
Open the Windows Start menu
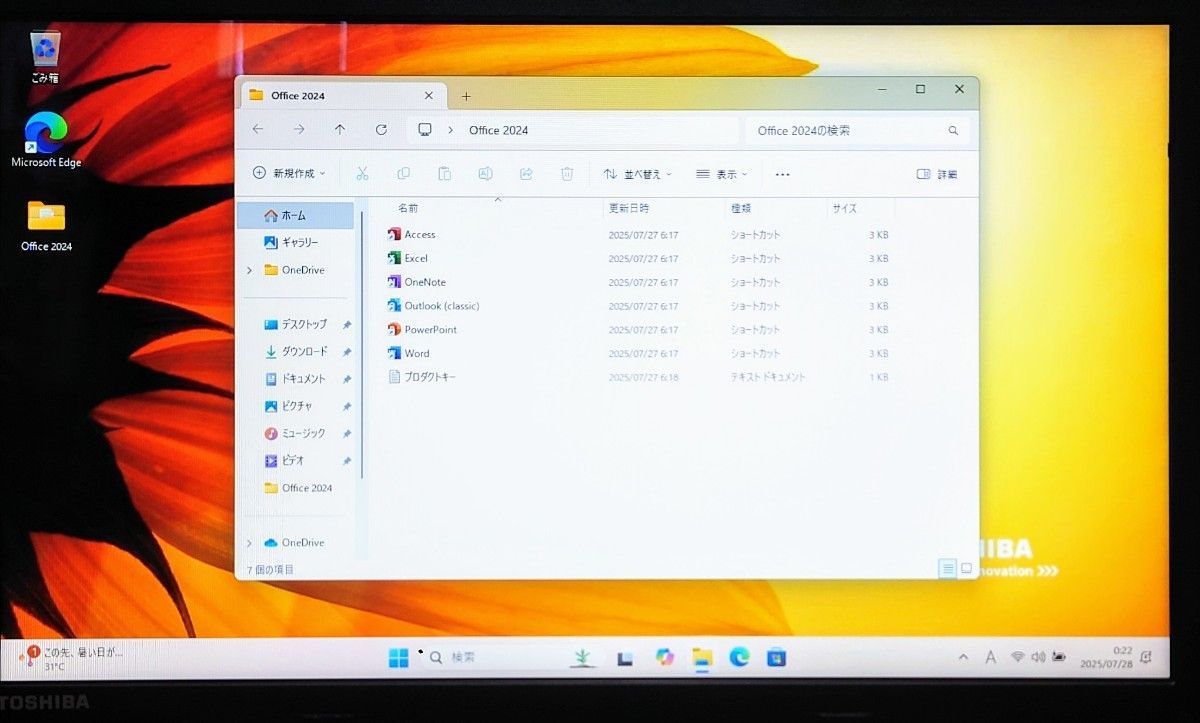[398, 658]
